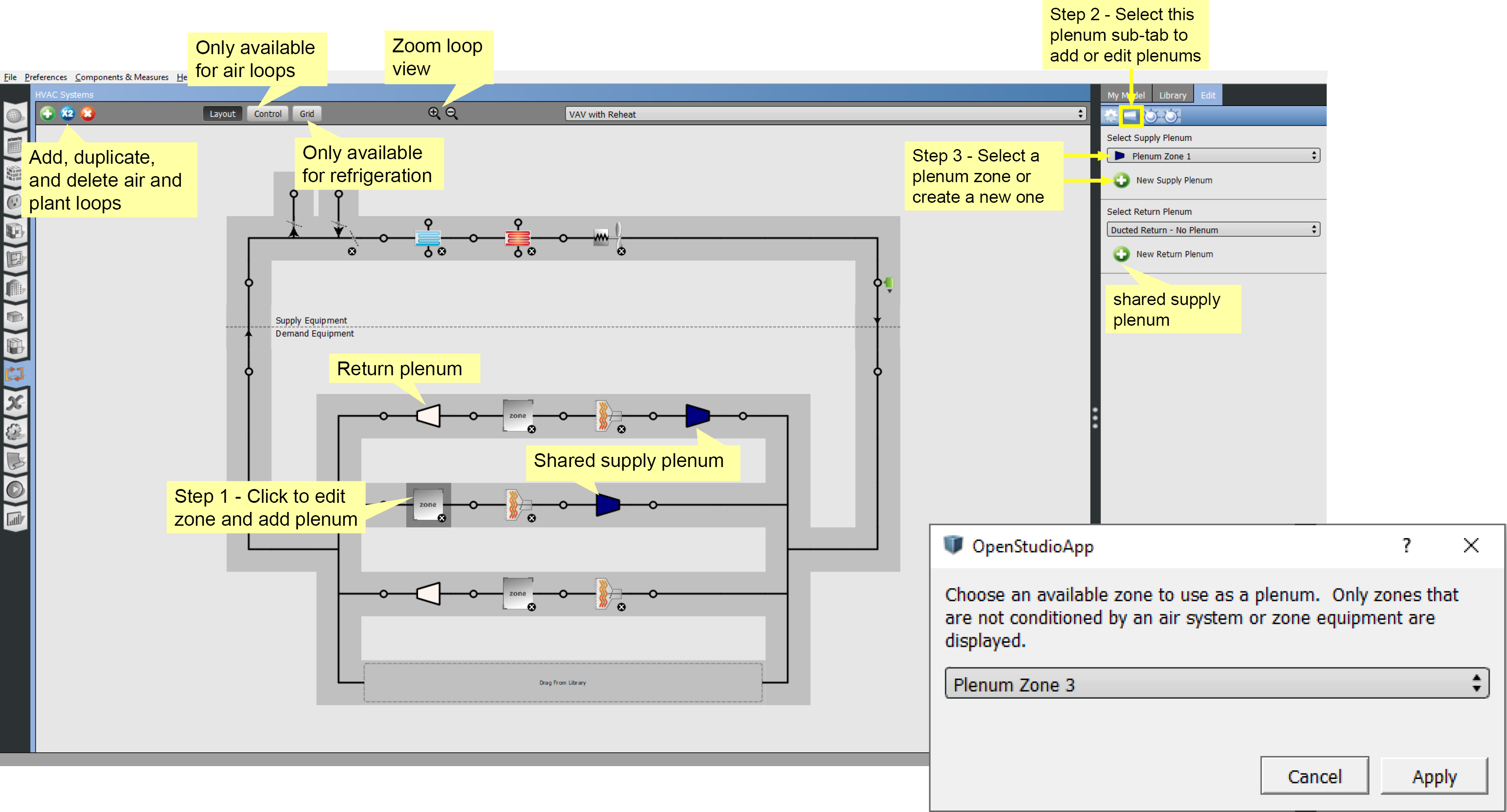Duplicate loop using blue X2 icon

coord(67,113)
